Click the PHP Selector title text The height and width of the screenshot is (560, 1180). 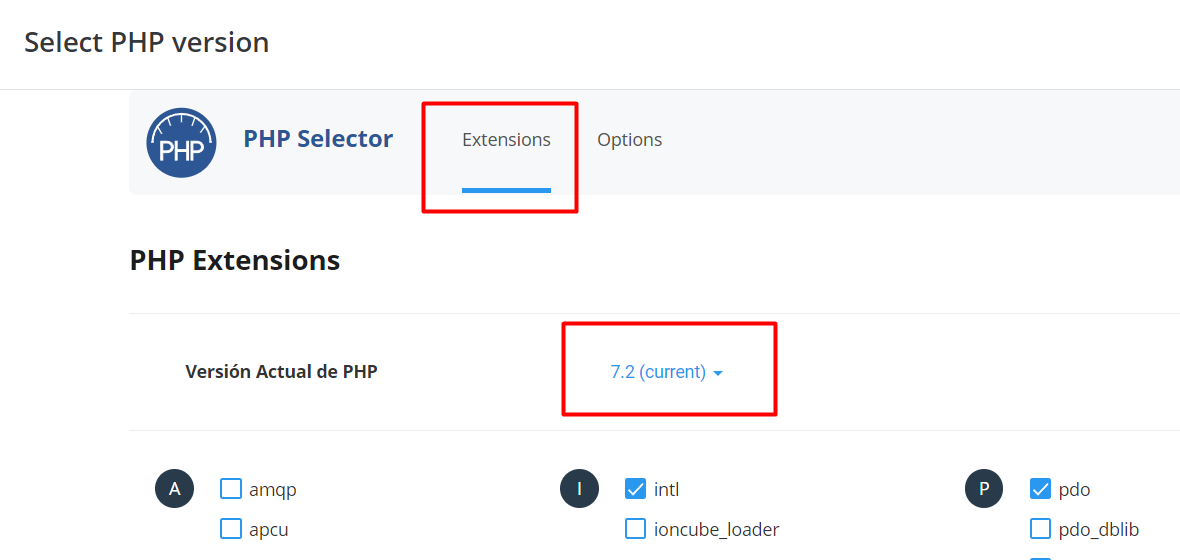[318, 139]
